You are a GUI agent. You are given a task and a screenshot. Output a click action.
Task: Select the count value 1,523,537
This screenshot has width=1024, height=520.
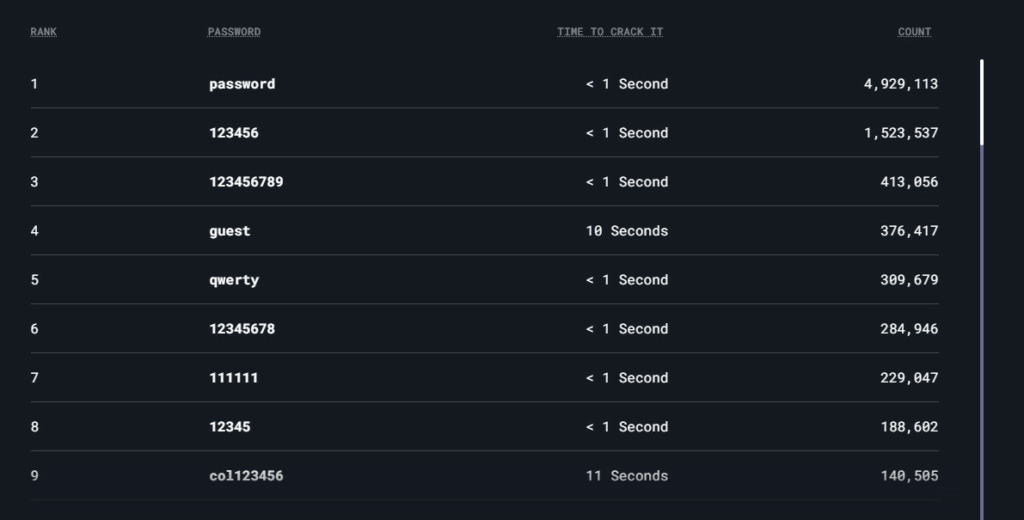click(901, 133)
